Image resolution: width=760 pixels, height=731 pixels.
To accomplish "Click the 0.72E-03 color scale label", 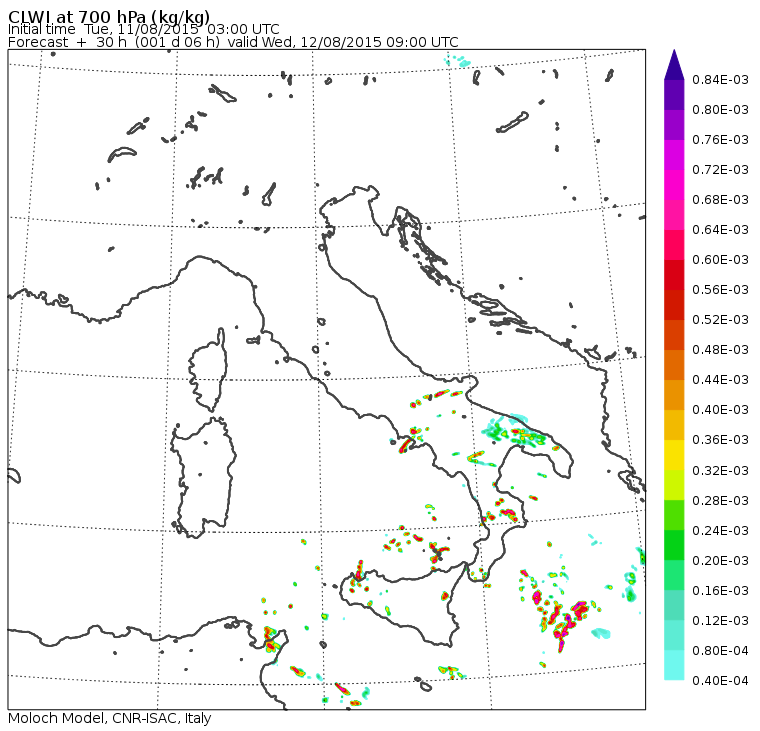I will (x=720, y=170).
